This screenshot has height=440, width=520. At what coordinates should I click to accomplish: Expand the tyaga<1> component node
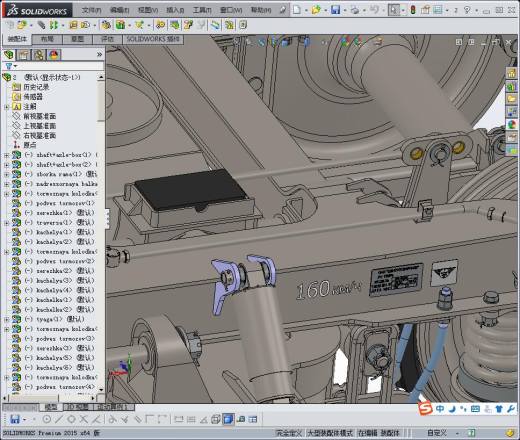click(6, 319)
